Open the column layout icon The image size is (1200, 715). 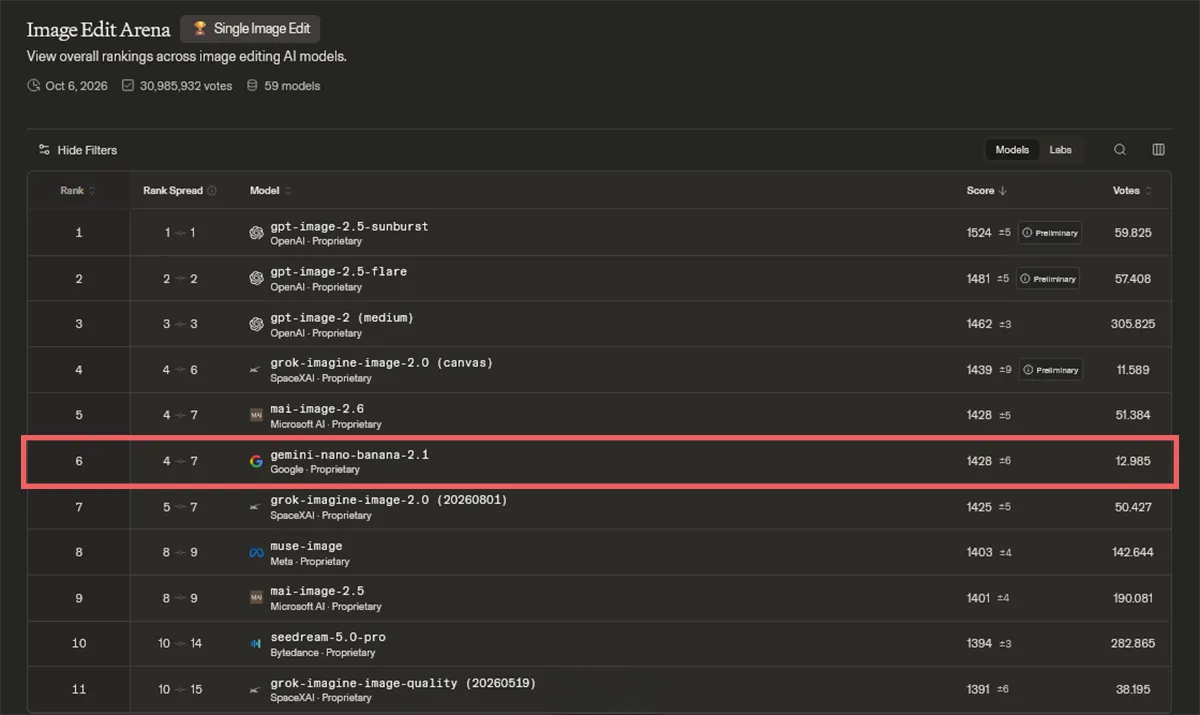pyautogui.click(x=1158, y=150)
